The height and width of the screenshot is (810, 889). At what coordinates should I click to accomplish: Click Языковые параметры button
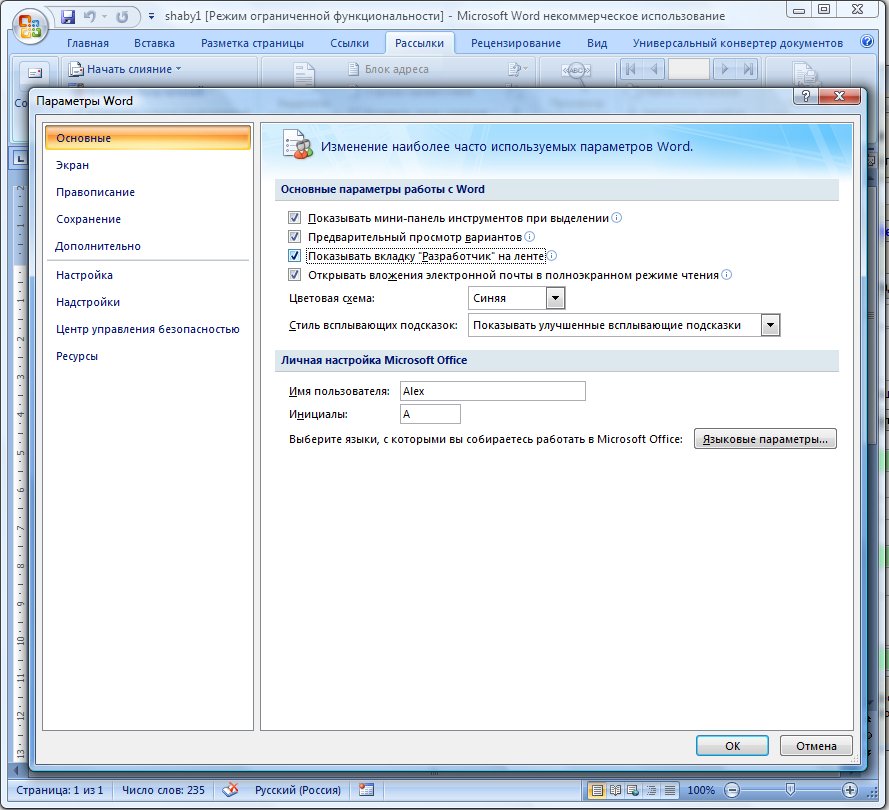coord(765,439)
